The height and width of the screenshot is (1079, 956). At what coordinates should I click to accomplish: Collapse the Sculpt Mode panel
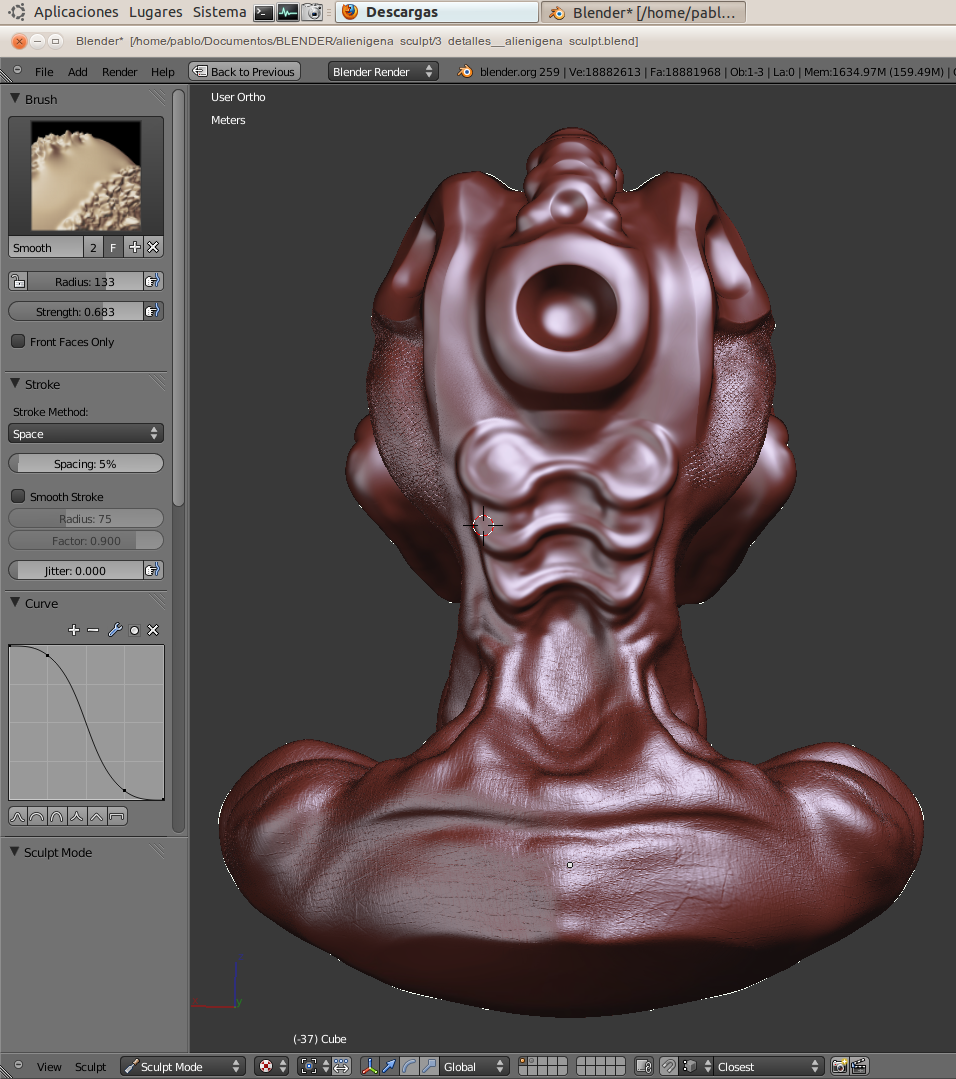tap(15, 851)
